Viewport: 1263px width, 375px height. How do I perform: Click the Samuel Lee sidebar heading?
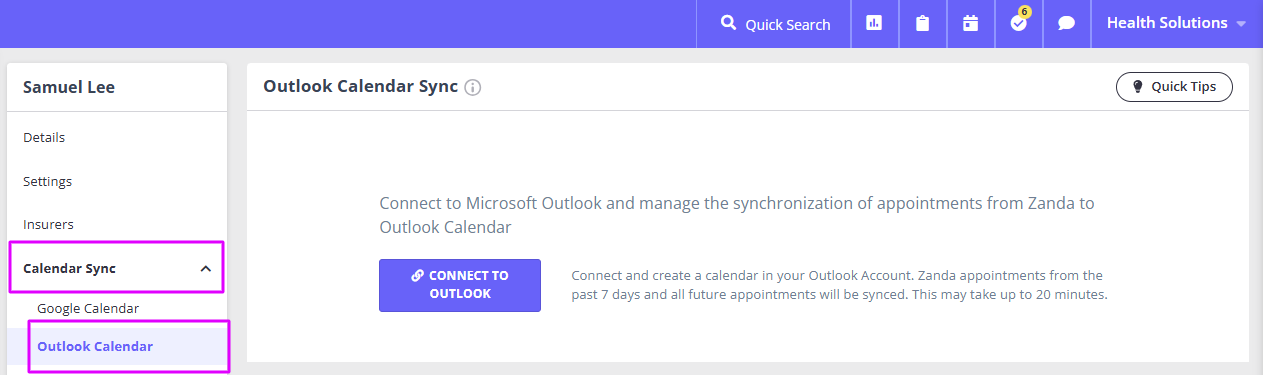pyautogui.click(x=69, y=87)
